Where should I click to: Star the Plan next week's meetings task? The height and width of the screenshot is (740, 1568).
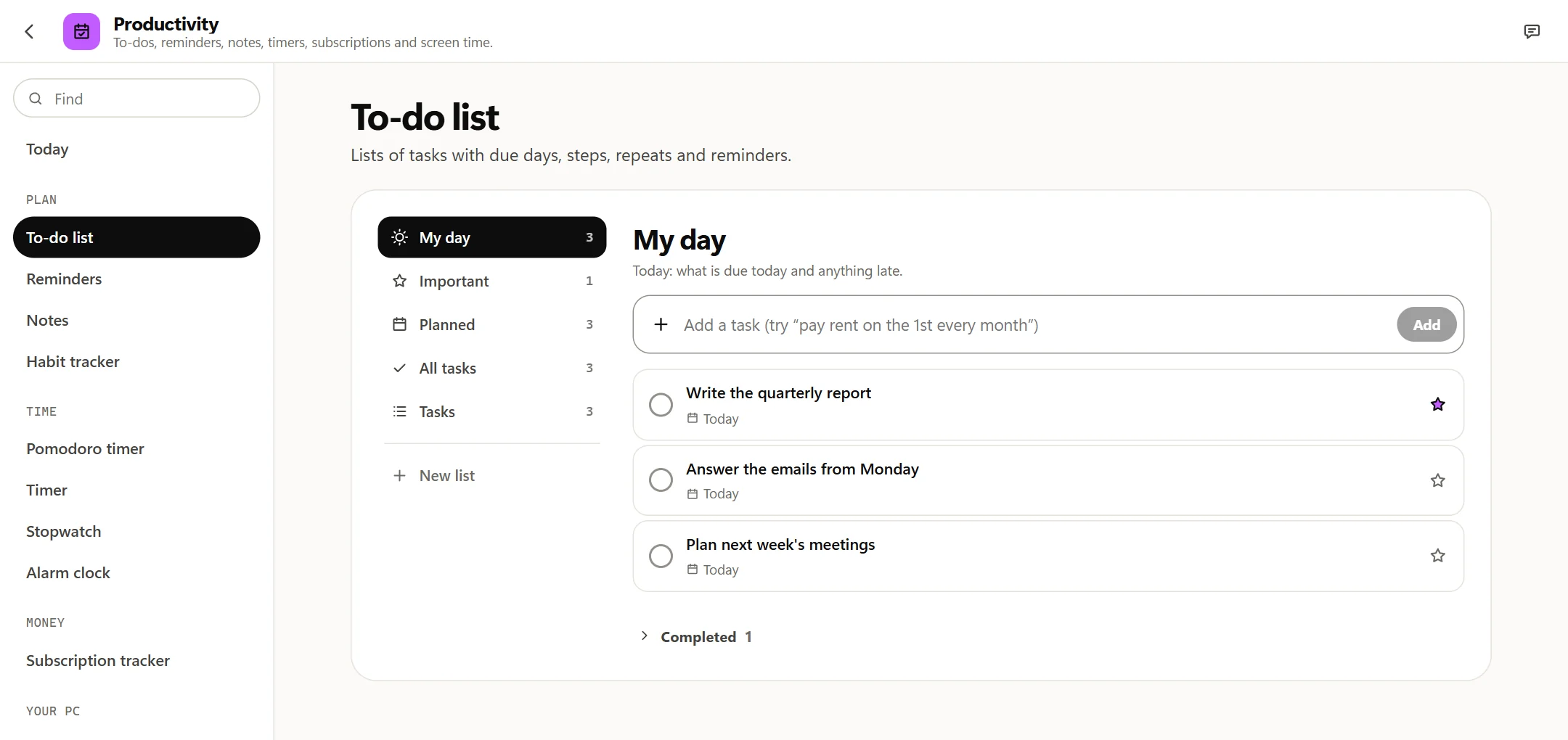[x=1437, y=556]
